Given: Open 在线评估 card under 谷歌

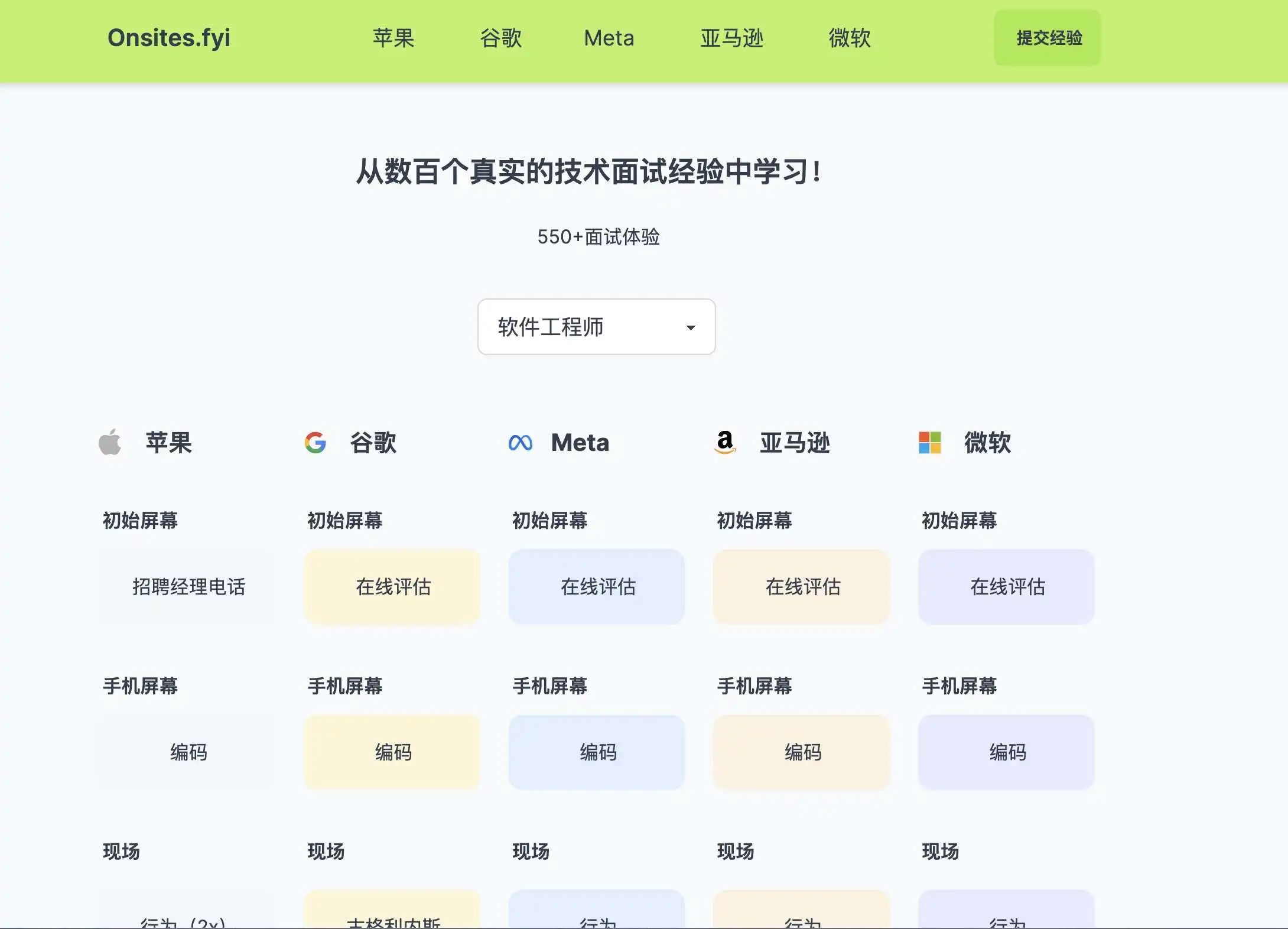Looking at the screenshot, I should (392, 587).
